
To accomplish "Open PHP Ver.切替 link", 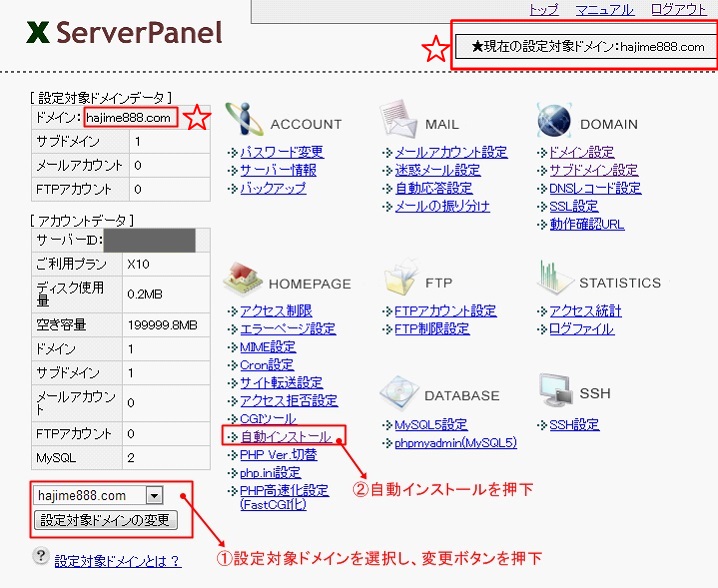I will coord(279,455).
